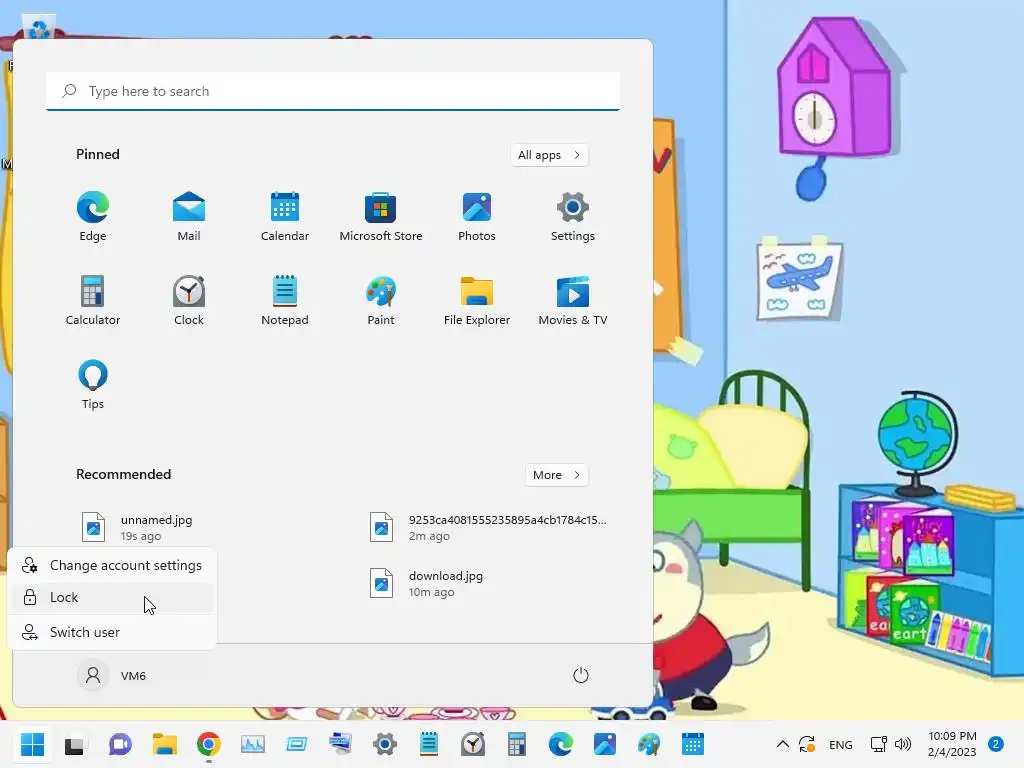The width and height of the screenshot is (1024, 768).
Task: Launch the pinned Calculator app
Action: tap(93, 300)
